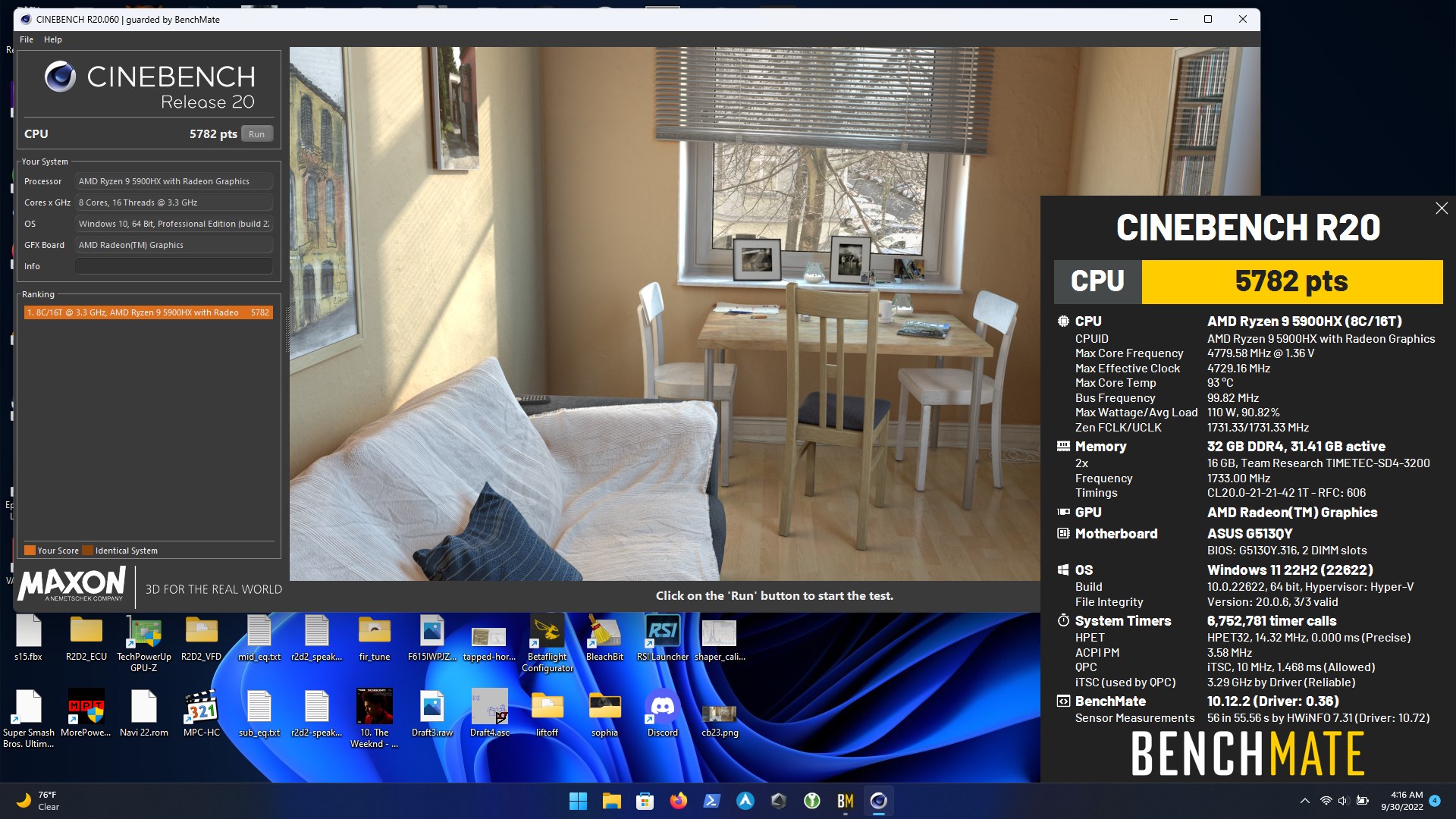This screenshot has height=819, width=1456.
Task: Open the R2D2_ECU folder icon
Action: click(x=86, y=638)
